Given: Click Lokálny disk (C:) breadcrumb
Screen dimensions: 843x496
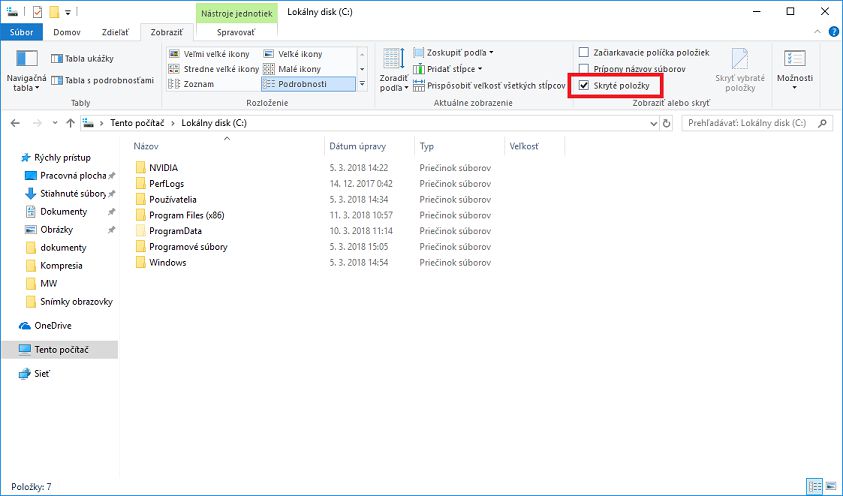Looking at the screenshot, I should point(214,123).
